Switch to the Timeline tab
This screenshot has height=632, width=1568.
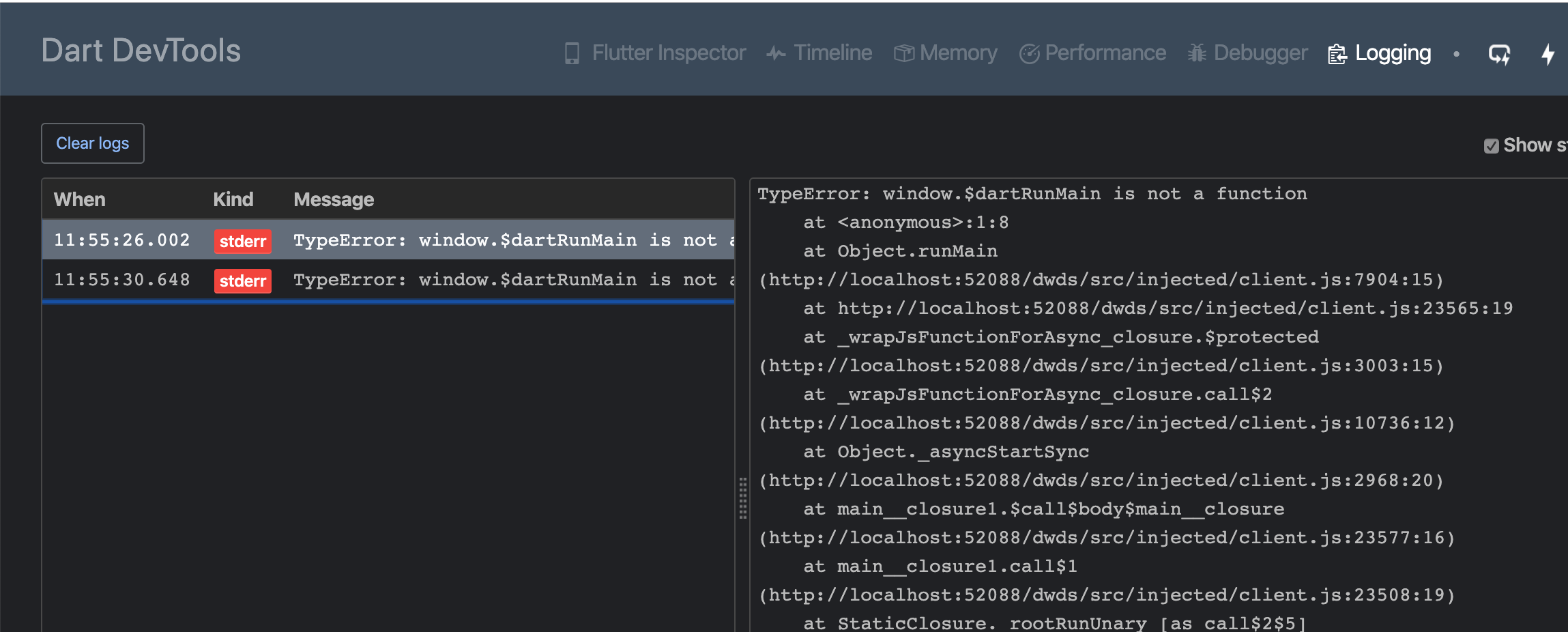click(819, 53)
